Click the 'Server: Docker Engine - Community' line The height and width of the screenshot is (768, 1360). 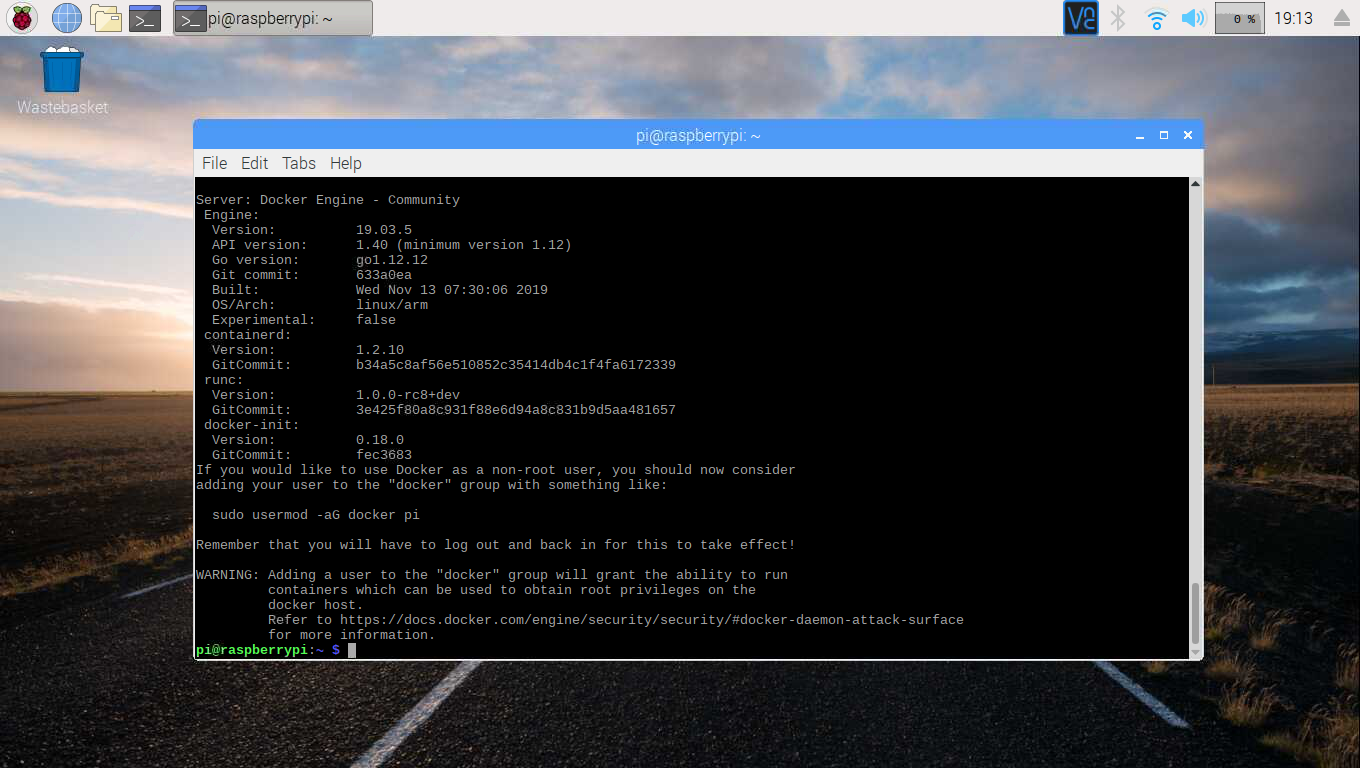click(x=328, y=200)
